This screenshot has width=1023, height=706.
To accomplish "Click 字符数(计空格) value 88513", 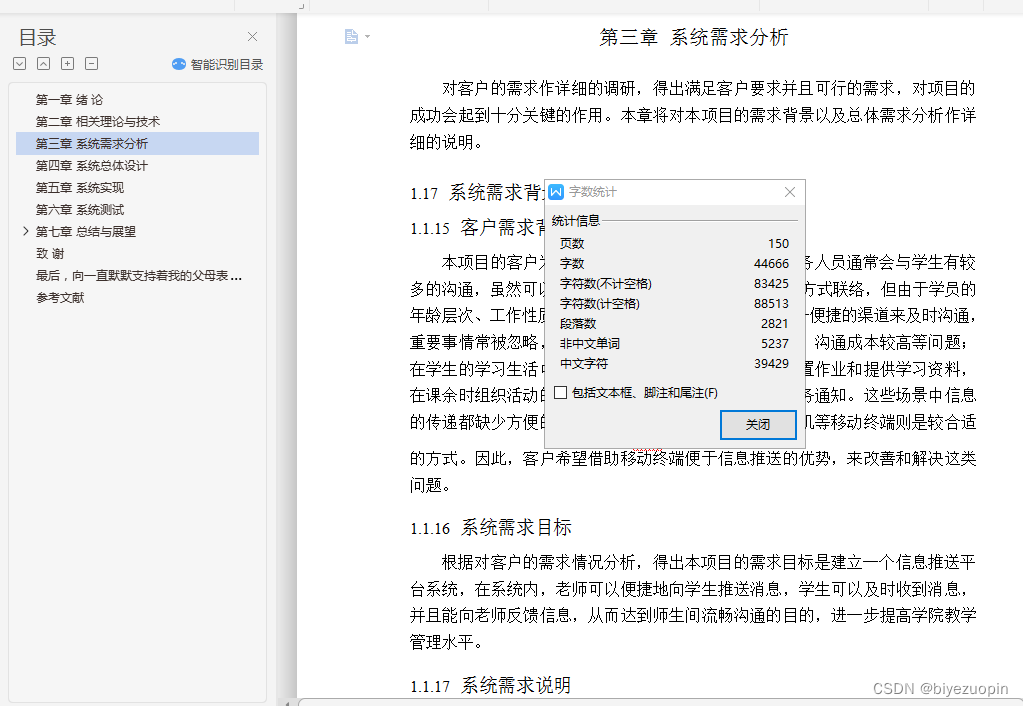I will pyautogui.click(x=771, y=303).
